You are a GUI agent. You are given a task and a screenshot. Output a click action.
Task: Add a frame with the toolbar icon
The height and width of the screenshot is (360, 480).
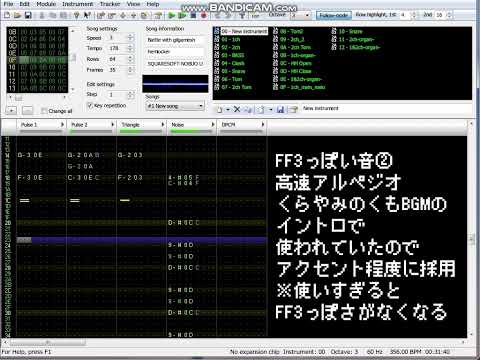(101, 15)
